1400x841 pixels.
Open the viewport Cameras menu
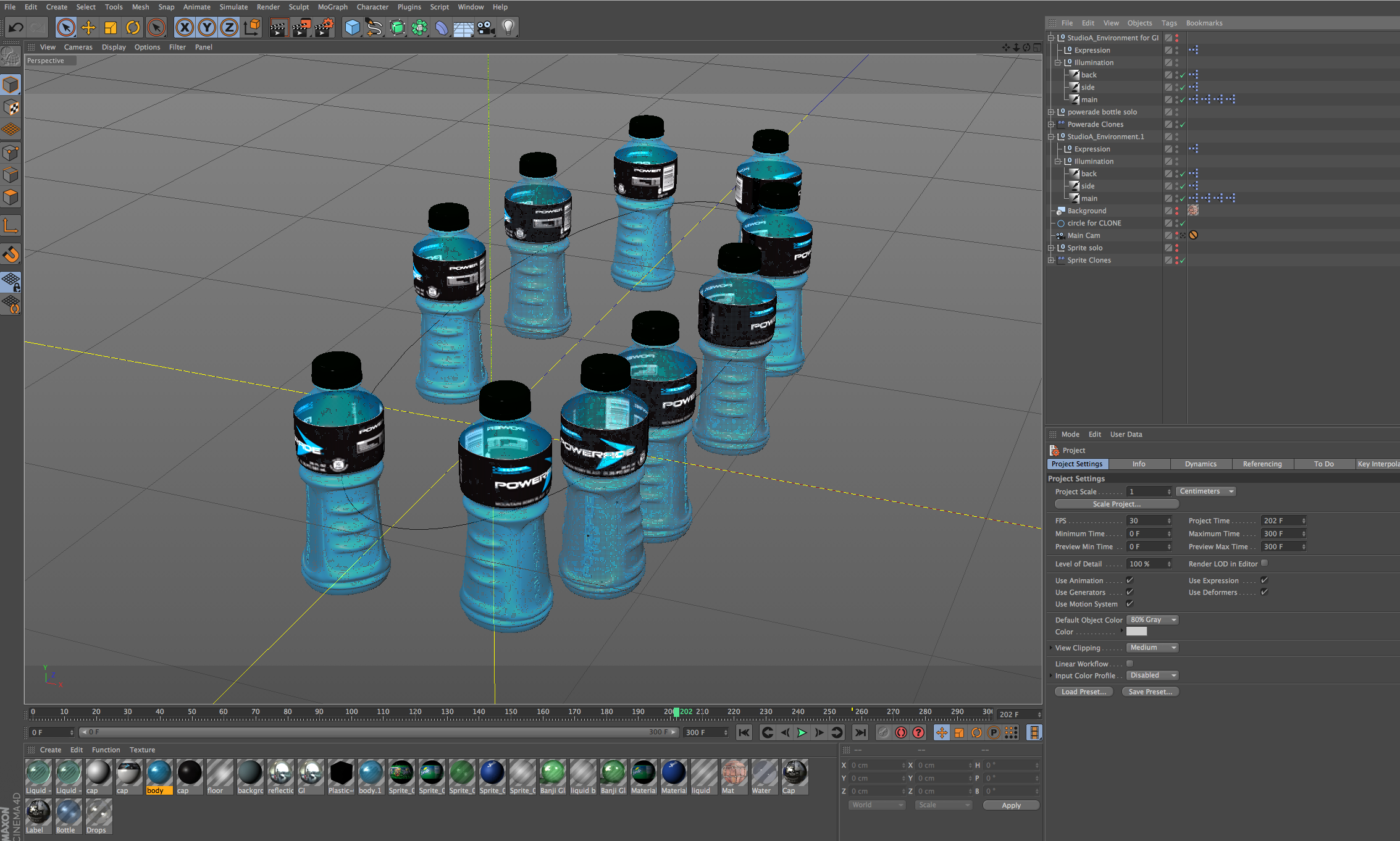78,47
